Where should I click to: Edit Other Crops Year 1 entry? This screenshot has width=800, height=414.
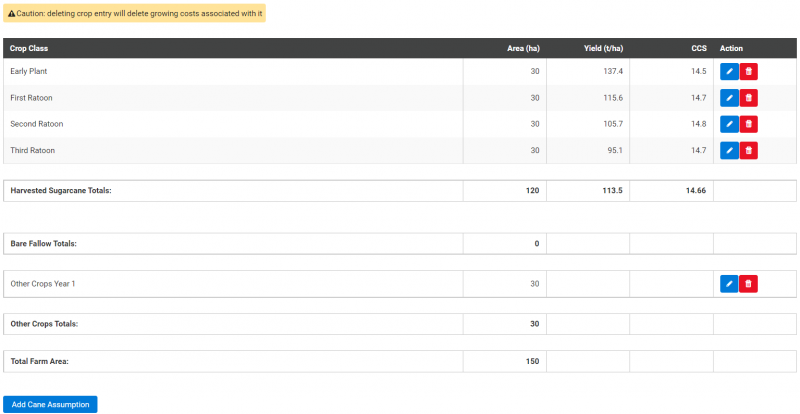729,284
